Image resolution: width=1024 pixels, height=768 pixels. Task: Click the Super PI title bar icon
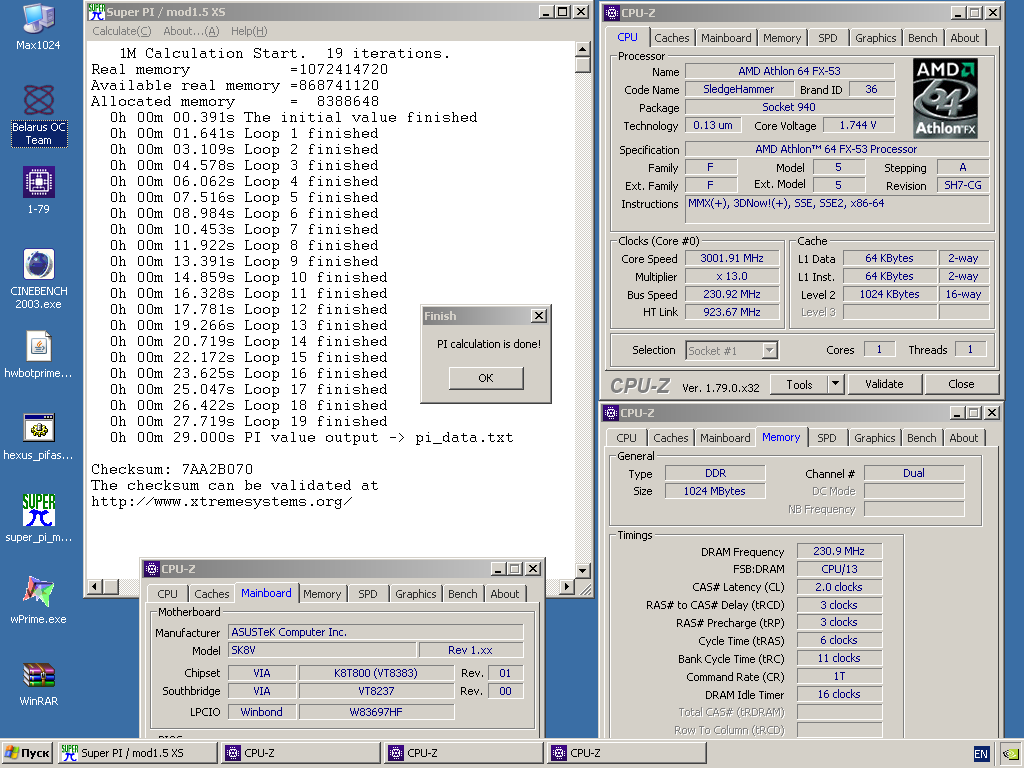[x=96, y=12]
